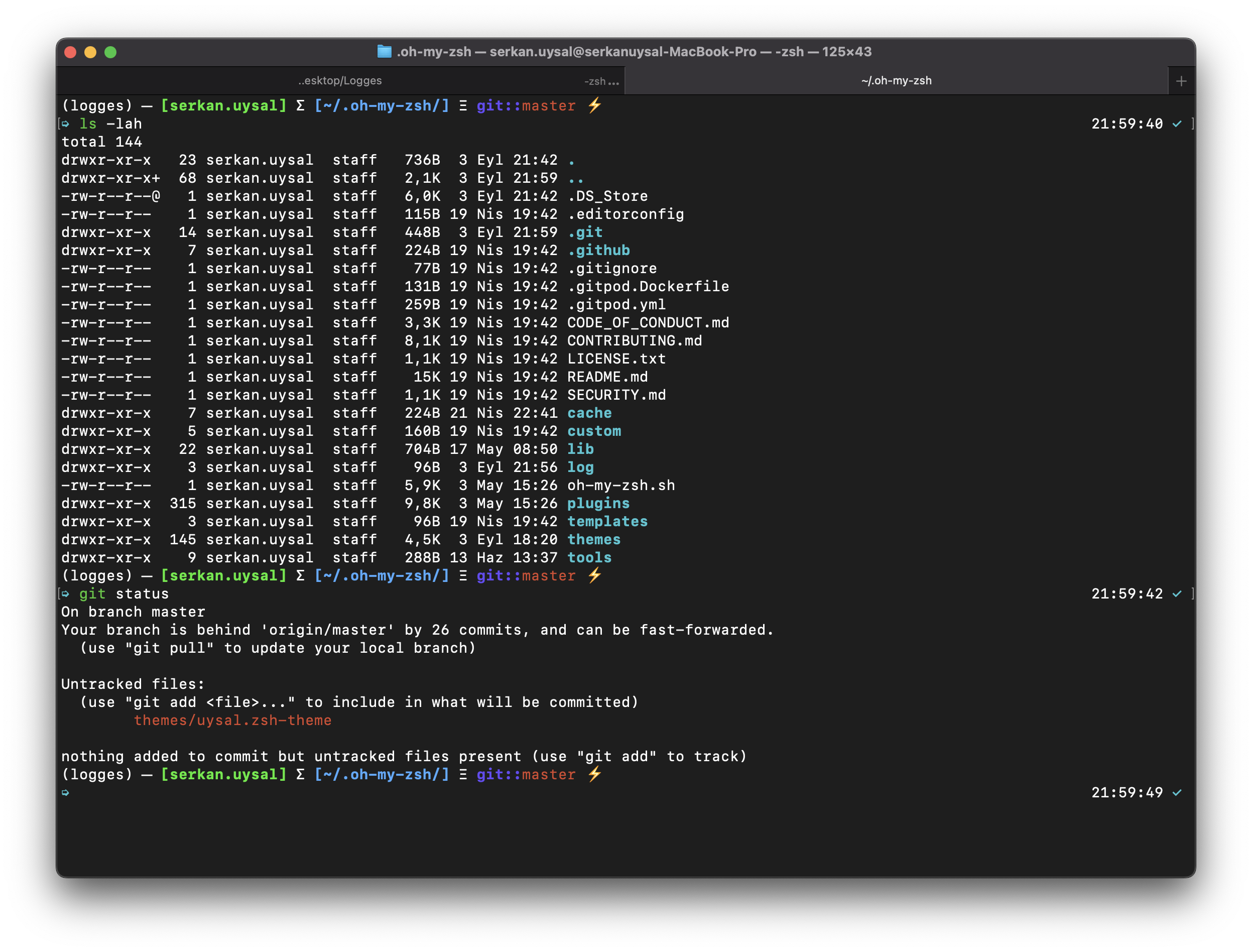The width and height of the screenshot is (1252, 952).
Task: Click the themes directory name
Action: tap(594, 540)
